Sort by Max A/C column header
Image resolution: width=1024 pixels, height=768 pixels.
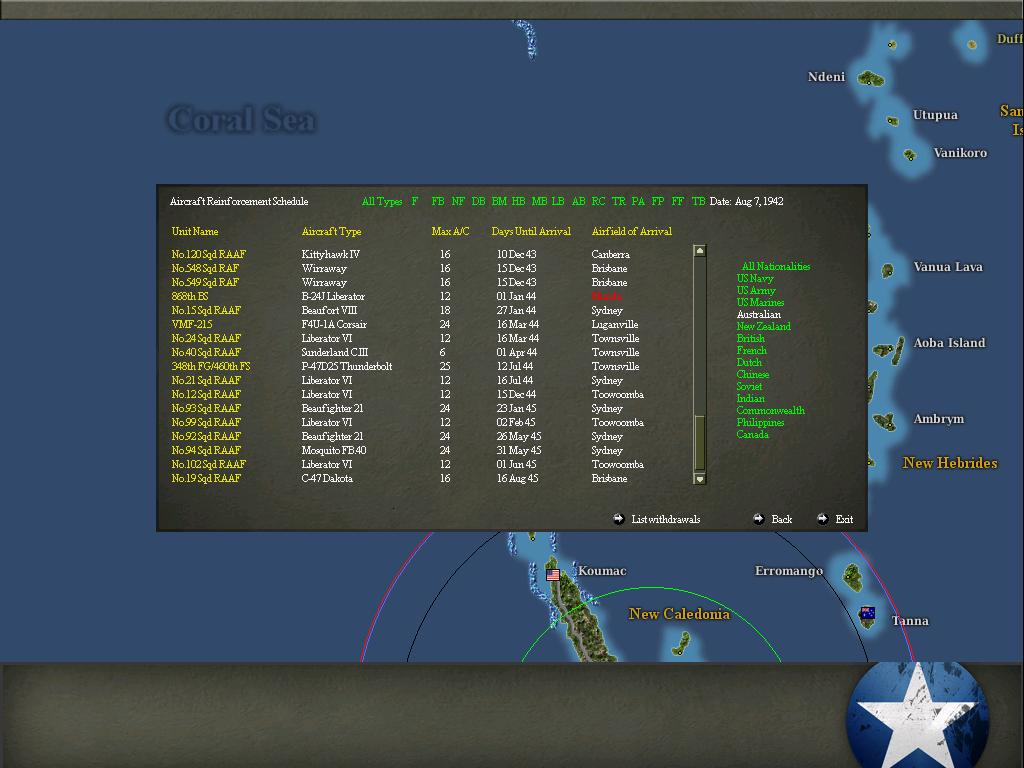(x=450, y=231)
